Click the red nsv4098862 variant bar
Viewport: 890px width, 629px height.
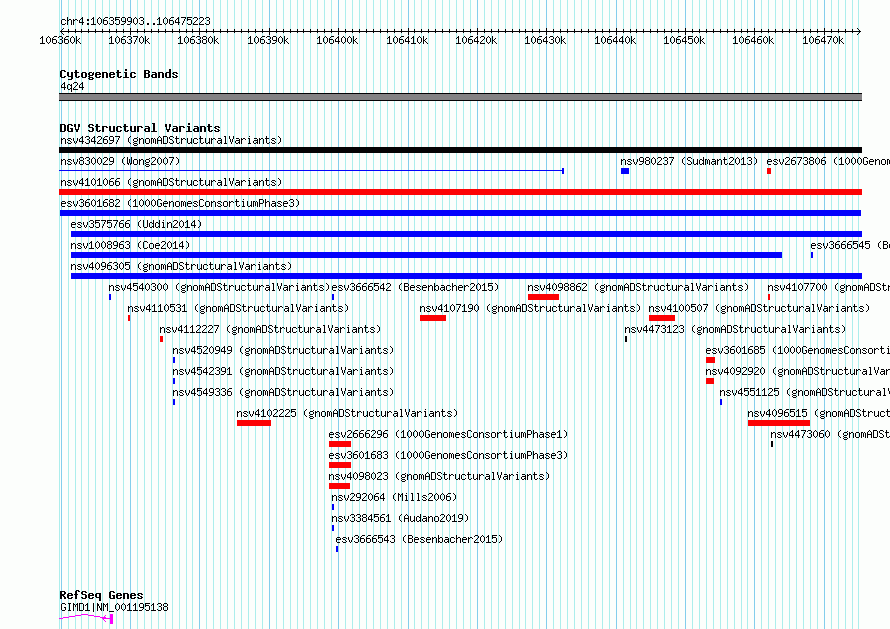point(543,297)
